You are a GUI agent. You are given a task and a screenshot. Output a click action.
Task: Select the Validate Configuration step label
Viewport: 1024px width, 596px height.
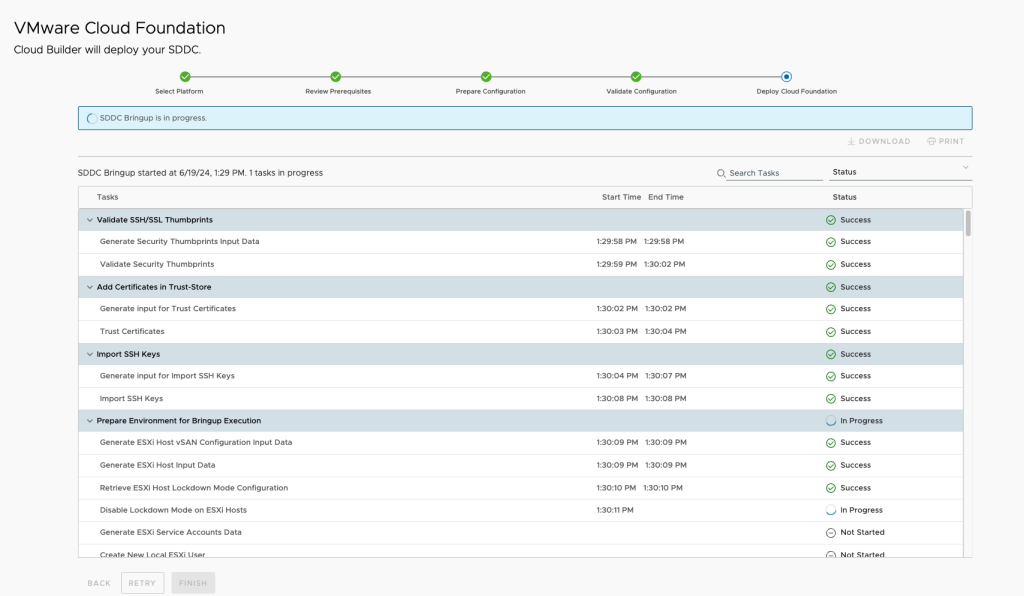(x=641, y=91)
